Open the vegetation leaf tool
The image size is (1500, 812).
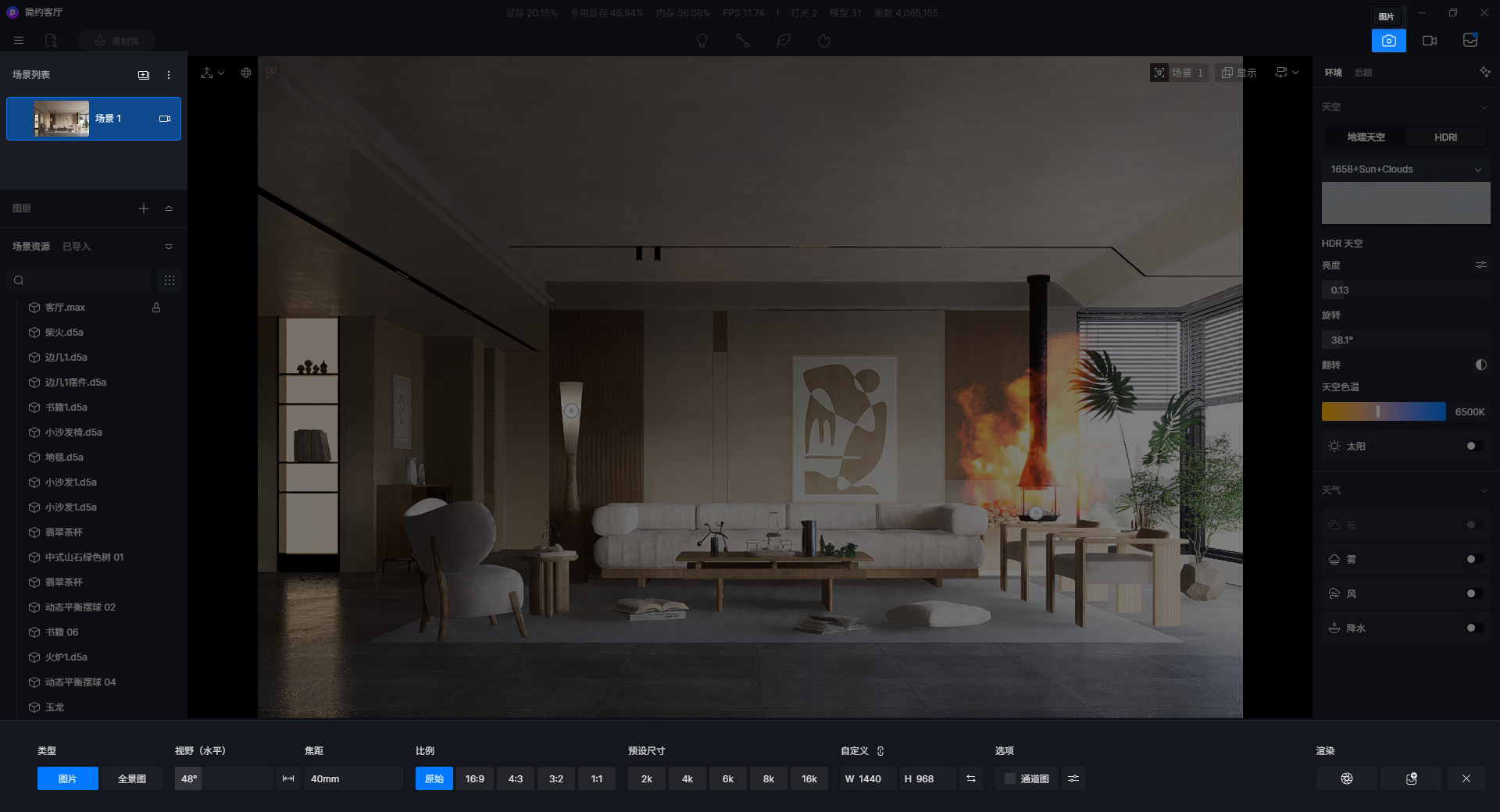tap(783, 41)
